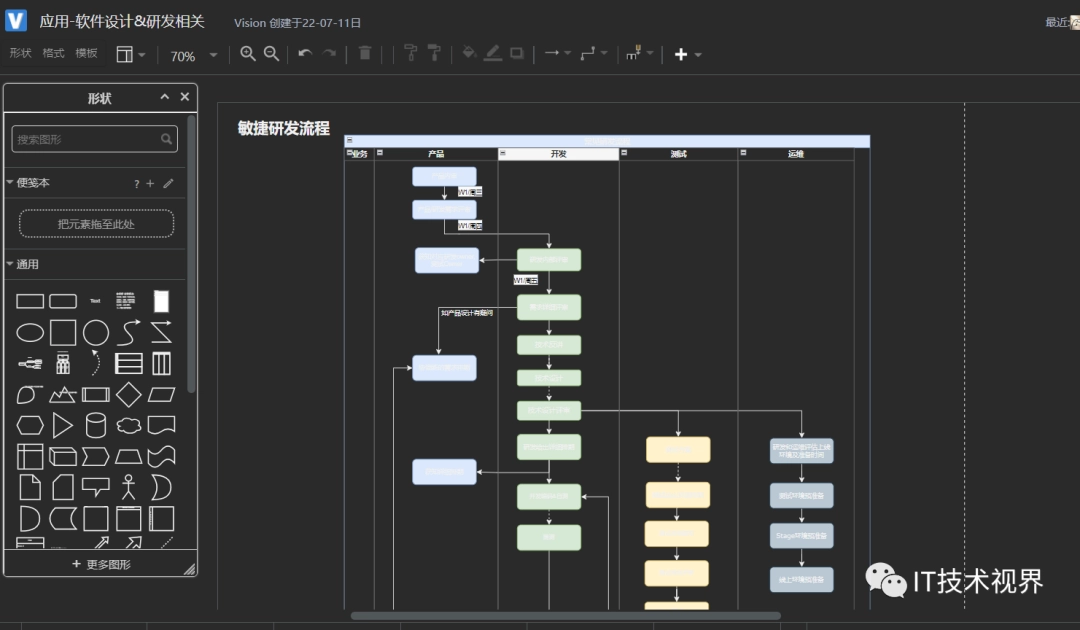This screenshot has width=1080, height=630.
Task: Undo the last action
Action: (305, 53)
